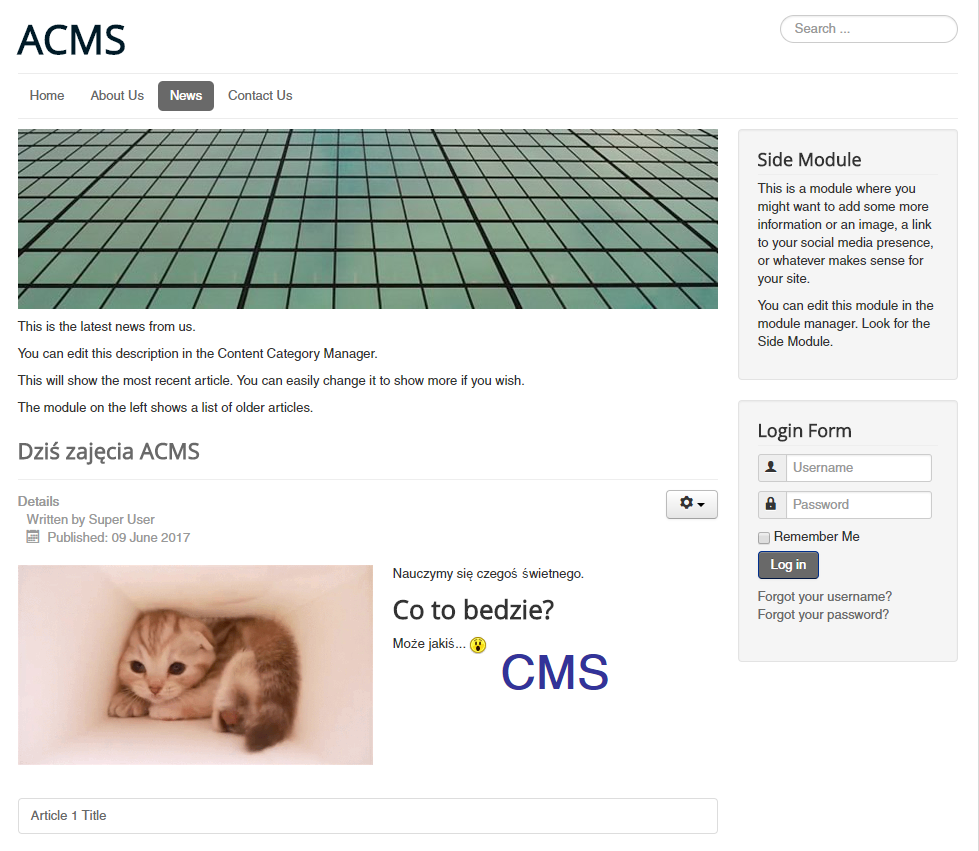Click the Log in button
979x851 pixels.
787,564
